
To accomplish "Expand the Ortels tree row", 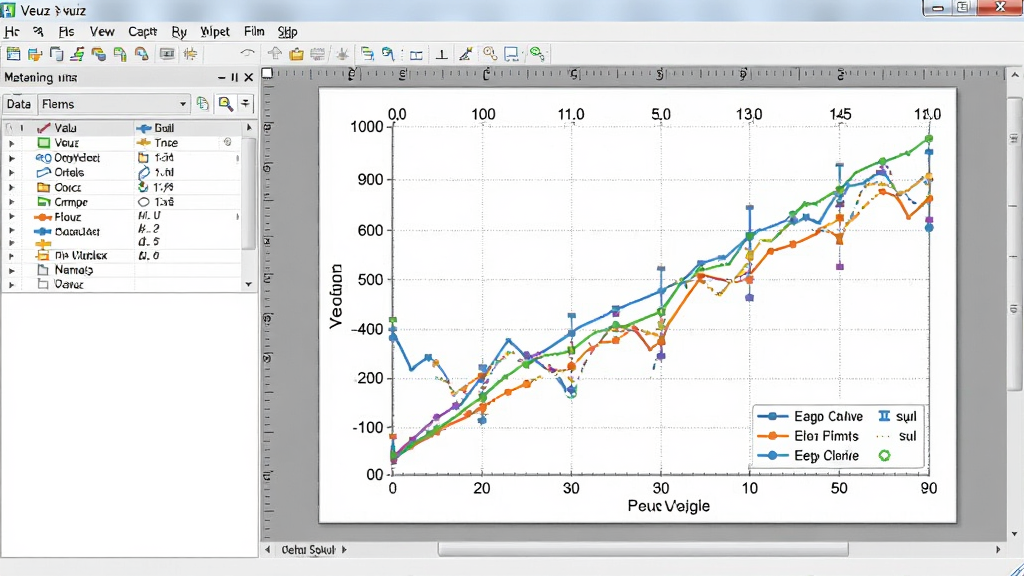I will [11, 172].
